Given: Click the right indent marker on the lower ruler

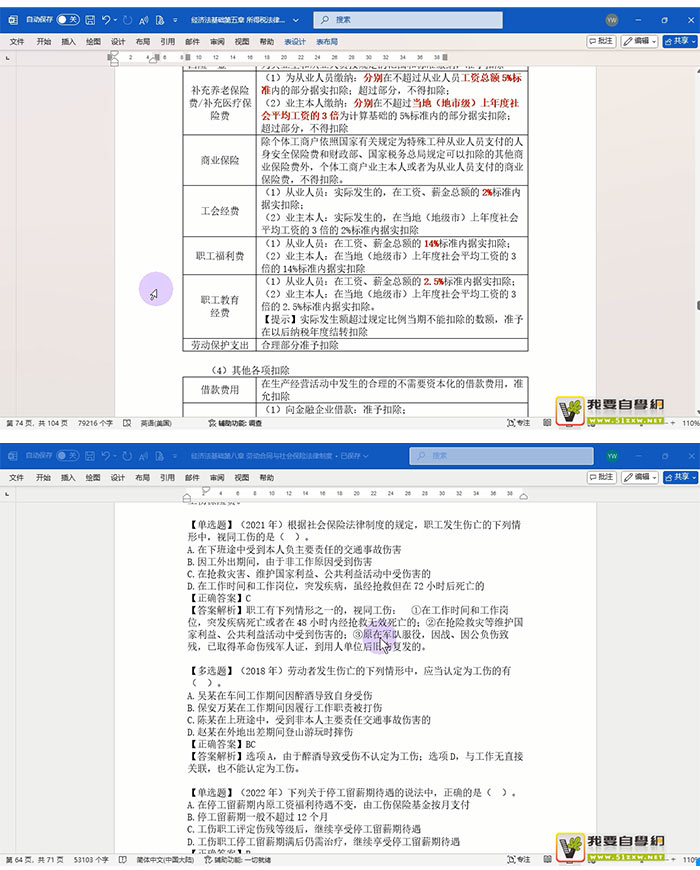Looking at the screenshot, I should pyautogui.click(x=523, y=497).
